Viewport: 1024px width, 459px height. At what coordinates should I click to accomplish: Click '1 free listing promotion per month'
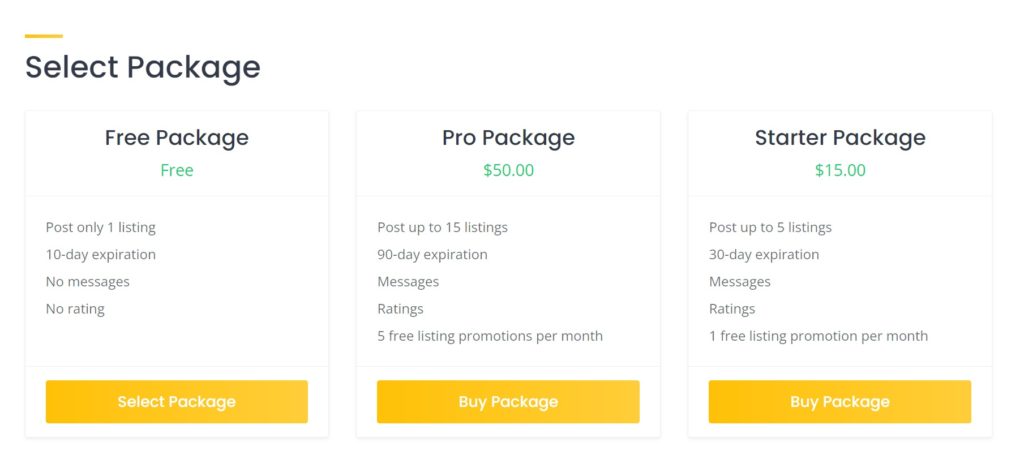click(x=818, y=336)
